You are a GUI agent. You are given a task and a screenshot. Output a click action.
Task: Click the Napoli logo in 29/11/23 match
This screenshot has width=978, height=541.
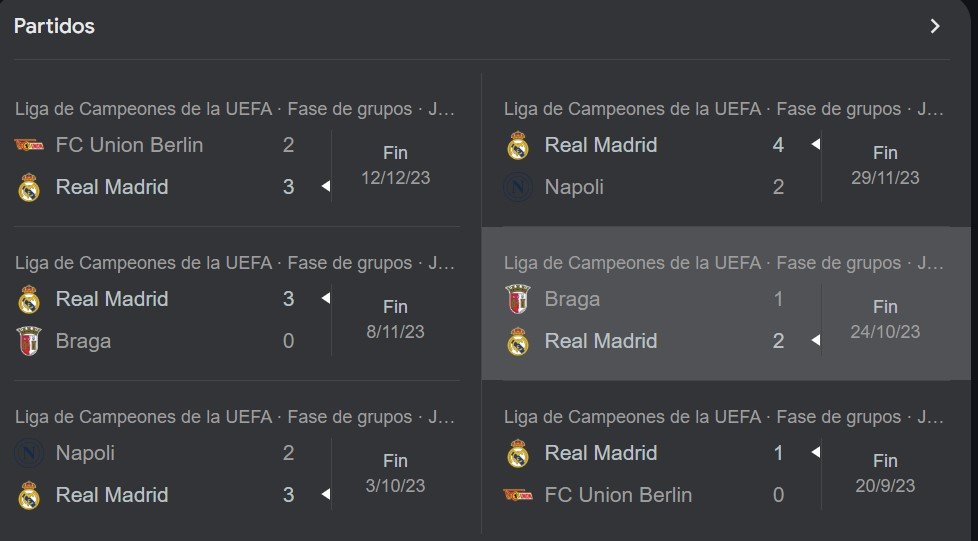click(x=517, y=187)
